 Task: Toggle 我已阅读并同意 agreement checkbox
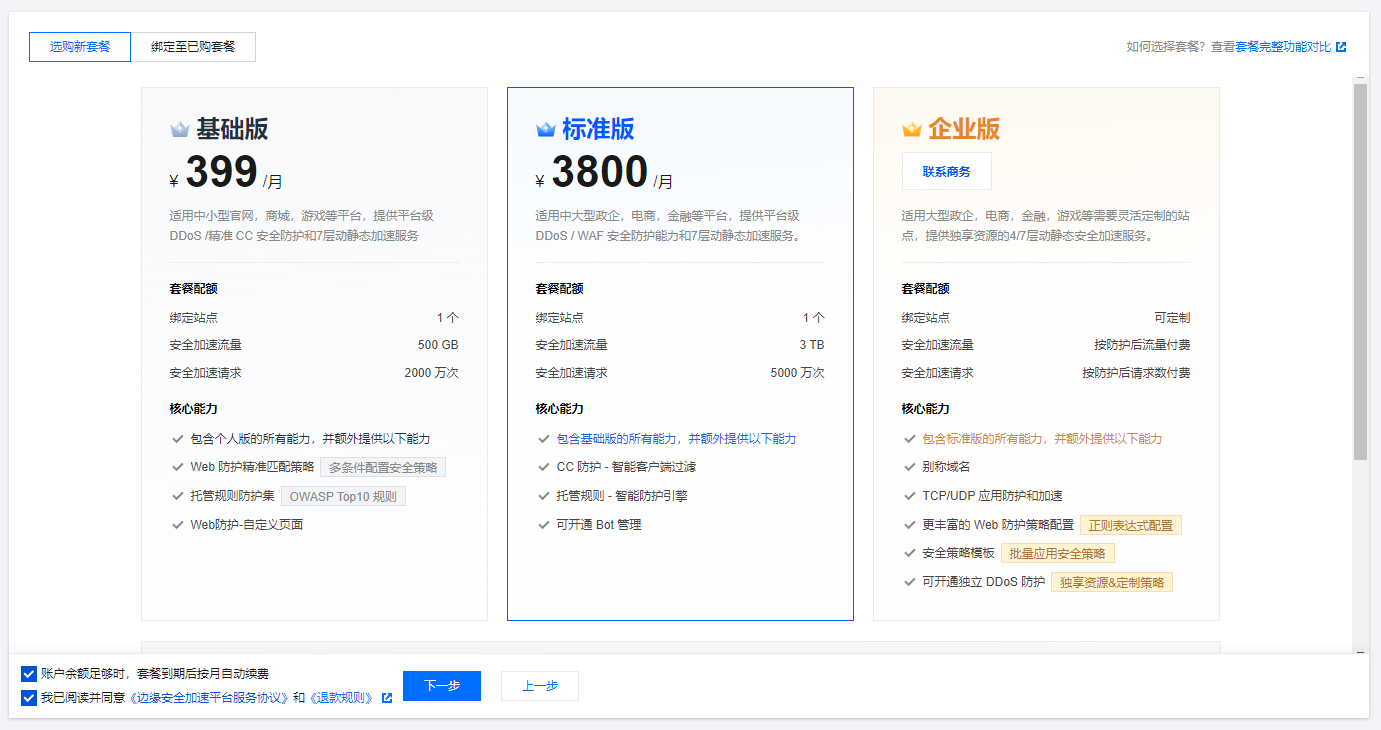click(x=28, y=698)
